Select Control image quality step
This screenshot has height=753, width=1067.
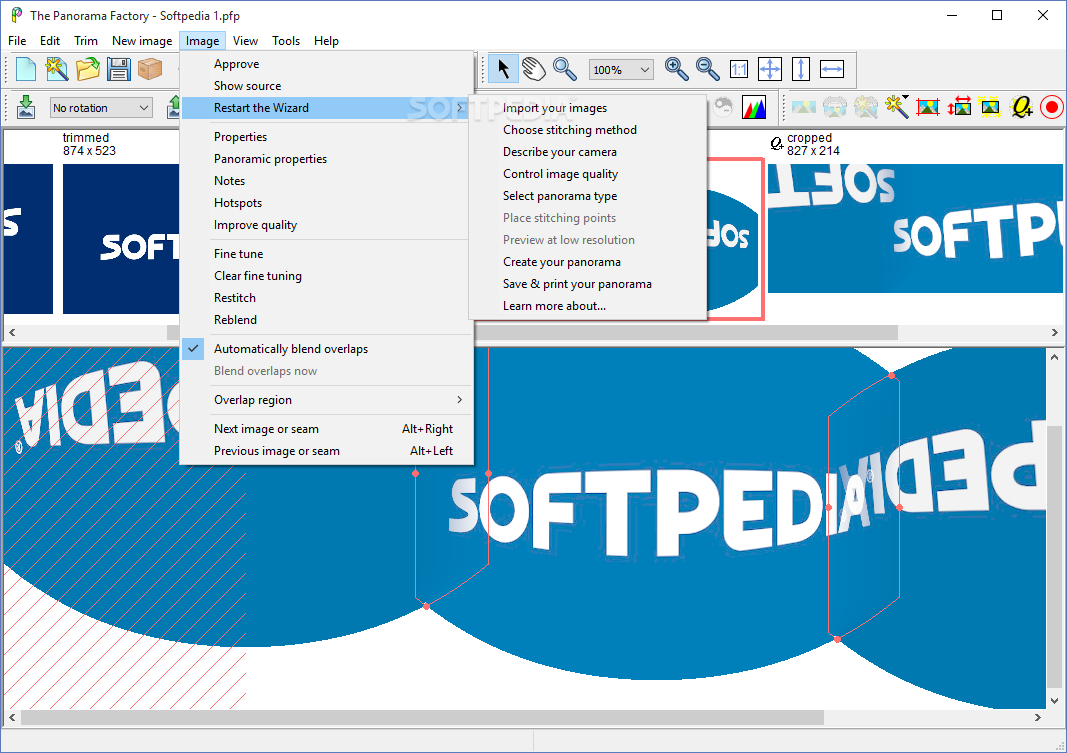588,173
